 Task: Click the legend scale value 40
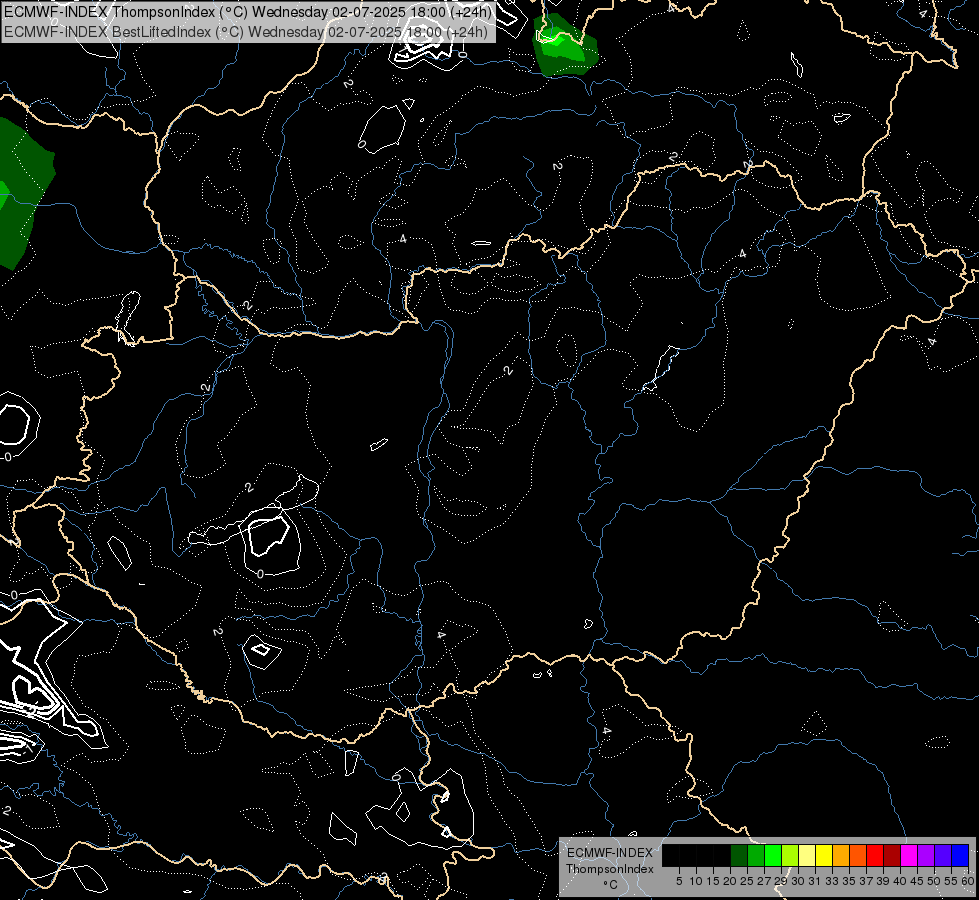[900, 881]
